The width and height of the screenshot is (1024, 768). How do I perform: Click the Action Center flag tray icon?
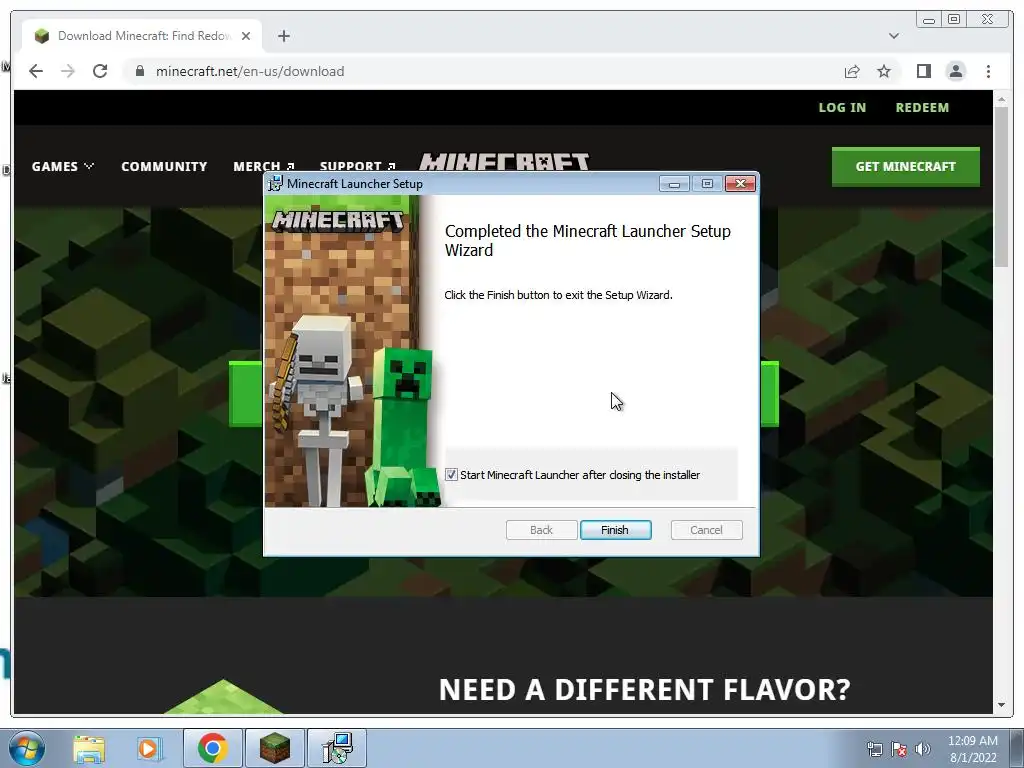pyautogui.click(x=899, y=749)
